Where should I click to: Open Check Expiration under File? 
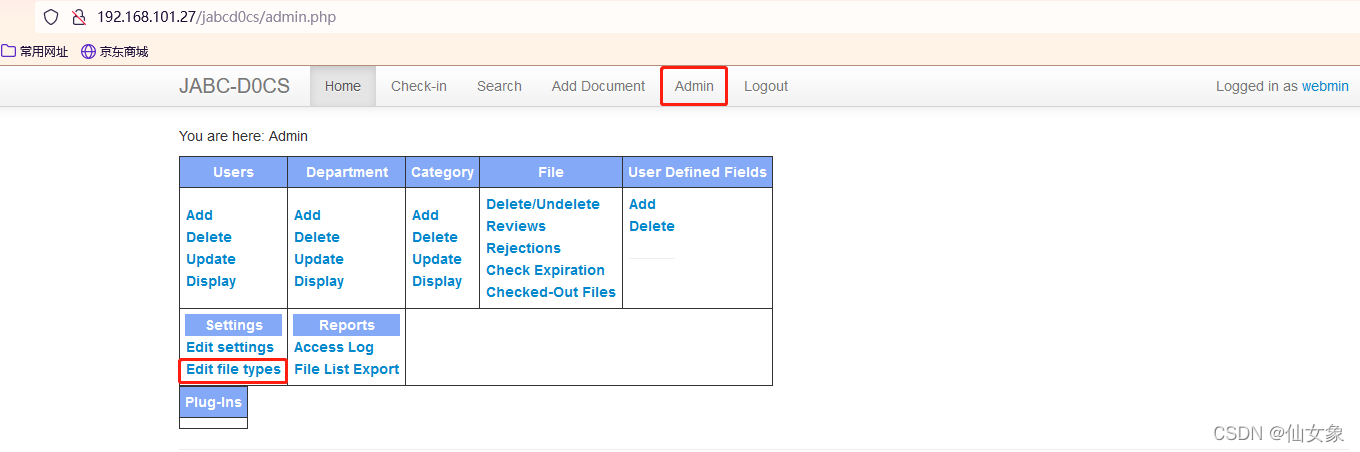coord(545,270)
